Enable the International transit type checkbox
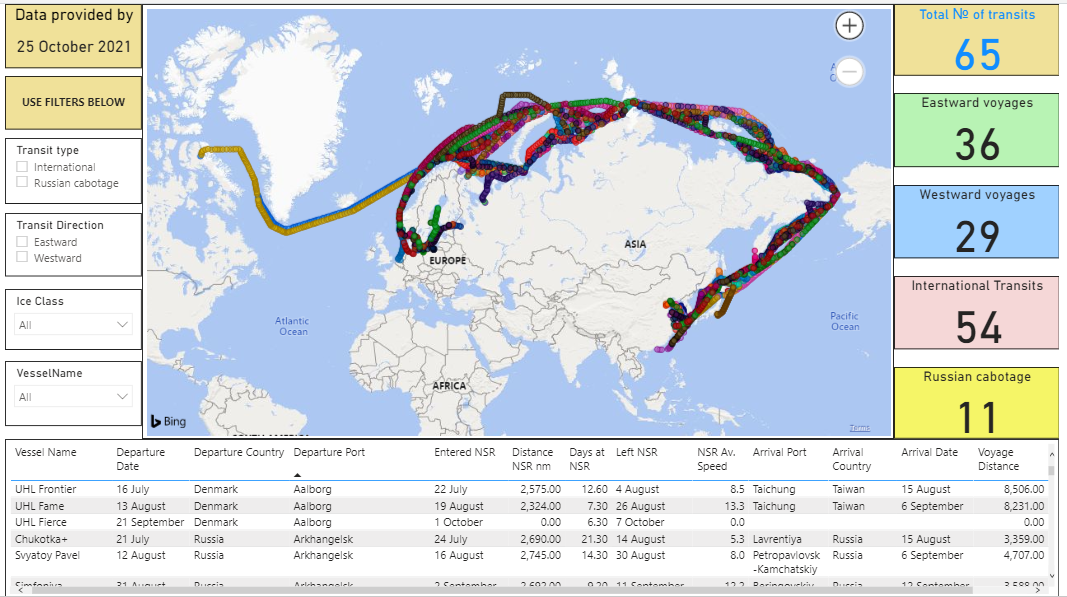 click(x=22, y=167)
